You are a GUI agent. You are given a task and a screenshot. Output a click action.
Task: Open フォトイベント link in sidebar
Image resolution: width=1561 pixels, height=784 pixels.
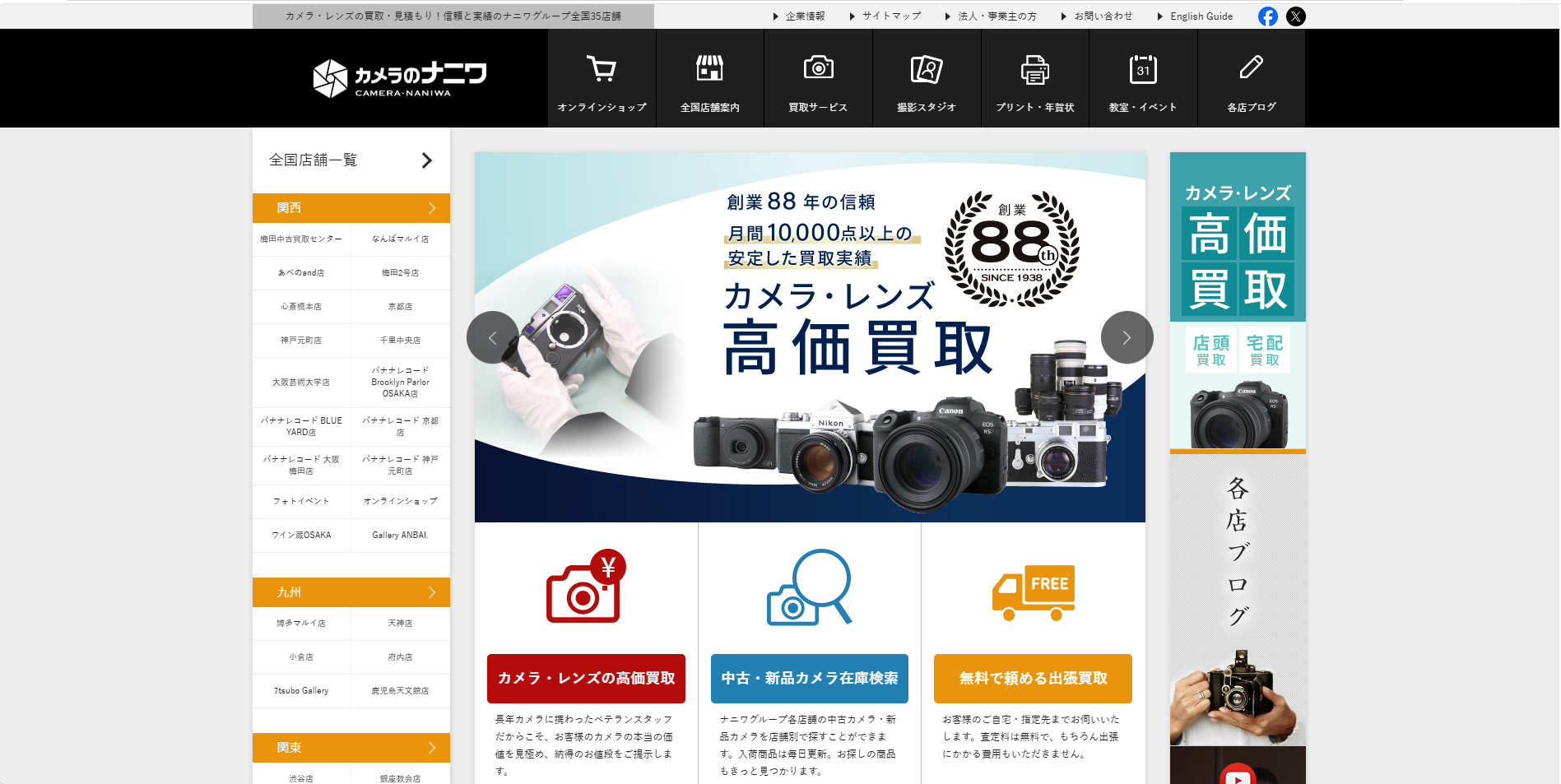click(x=301, y=502)
